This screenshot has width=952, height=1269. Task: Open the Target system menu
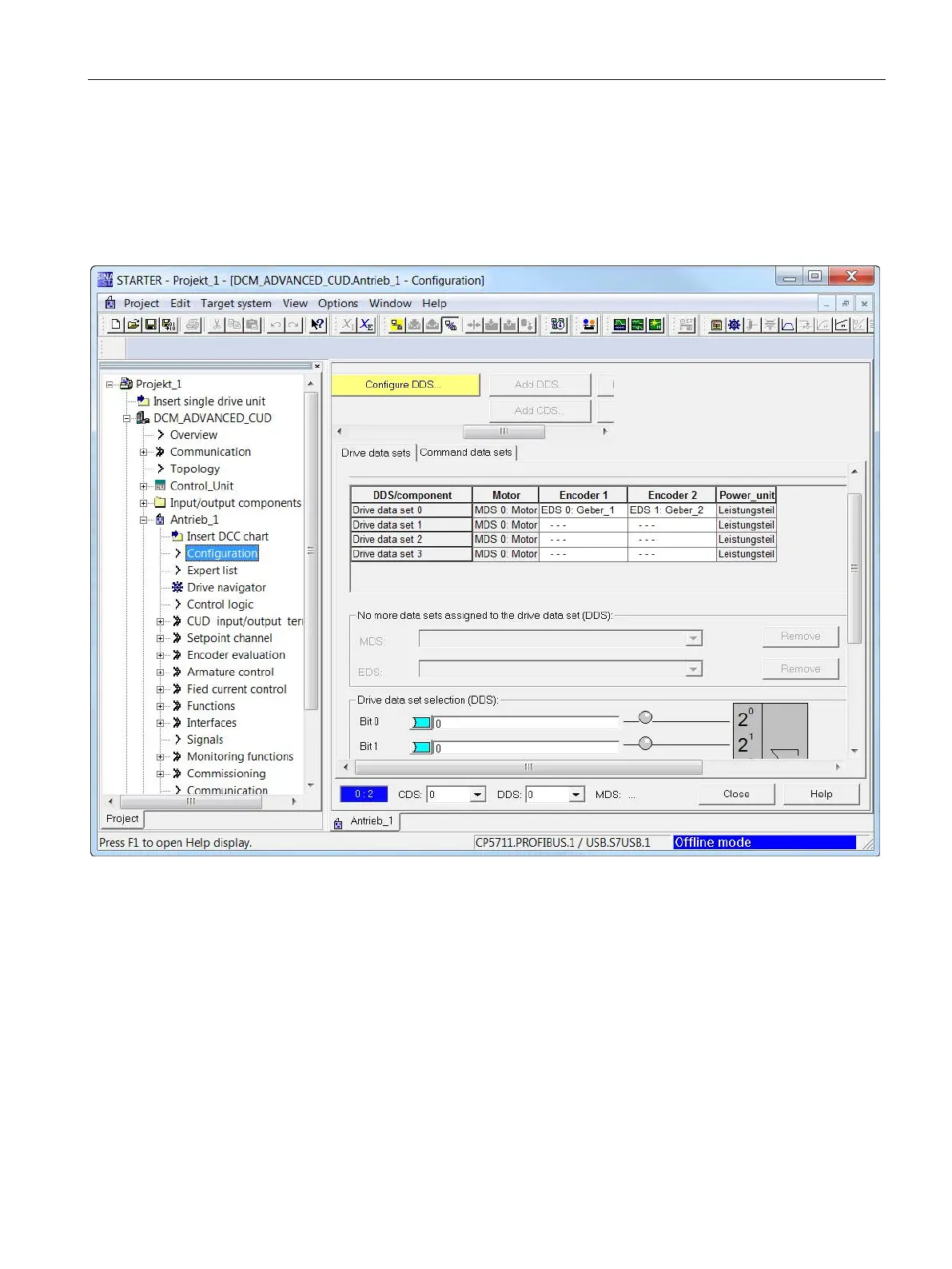click(x=236, y=303)
